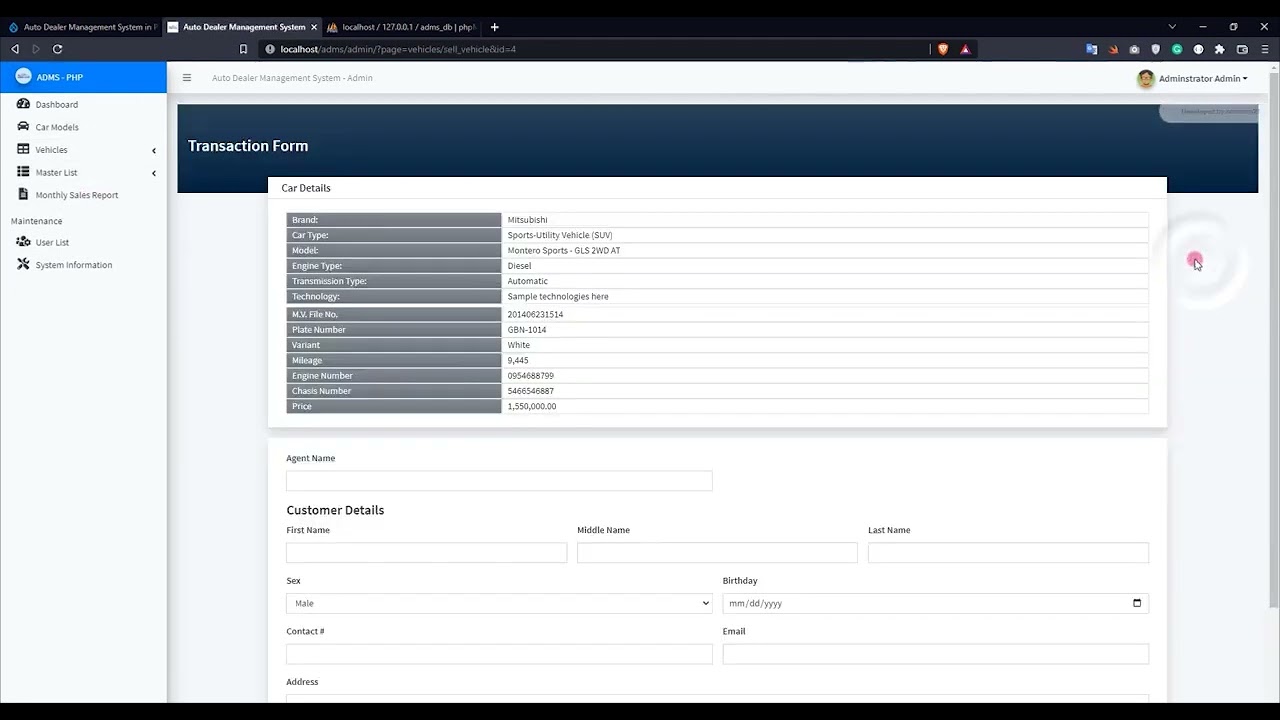Select the plate number GBN-1014

click(527, 330)
